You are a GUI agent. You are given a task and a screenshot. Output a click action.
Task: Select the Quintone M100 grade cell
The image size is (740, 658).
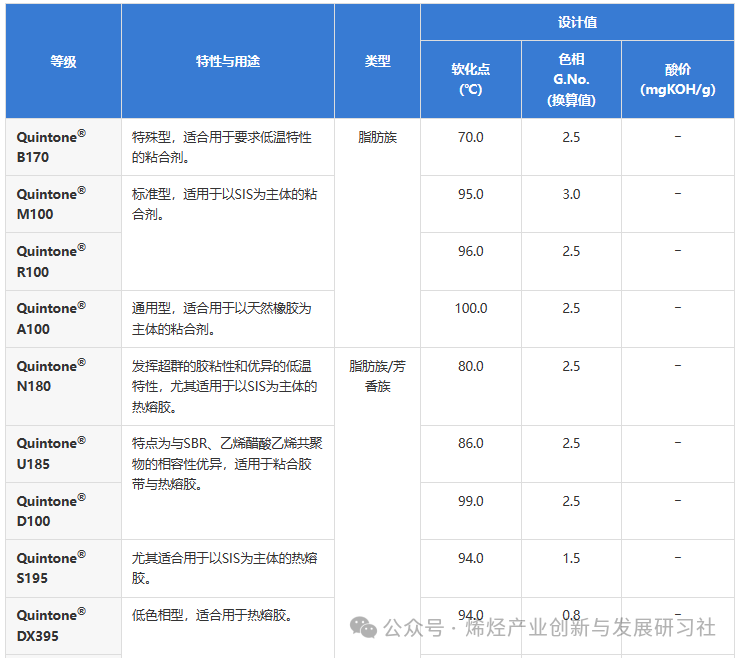pyautogui.click(x=63, y=204)
